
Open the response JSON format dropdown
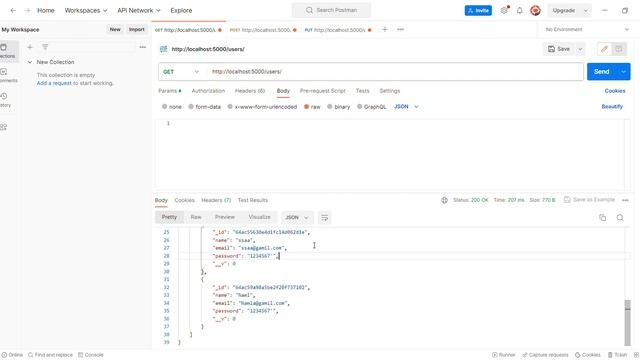point(297,218)
